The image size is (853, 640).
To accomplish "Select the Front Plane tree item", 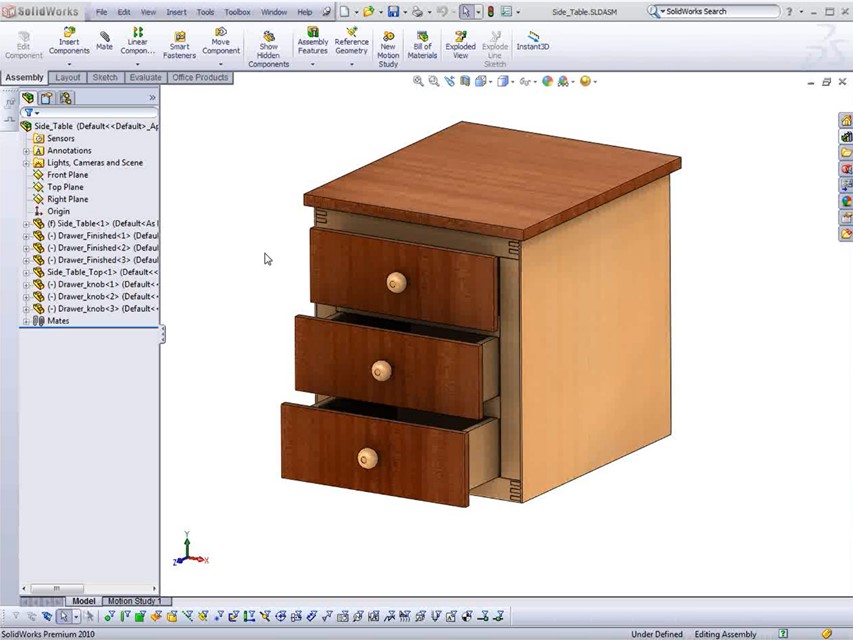I will coord(67,175).
